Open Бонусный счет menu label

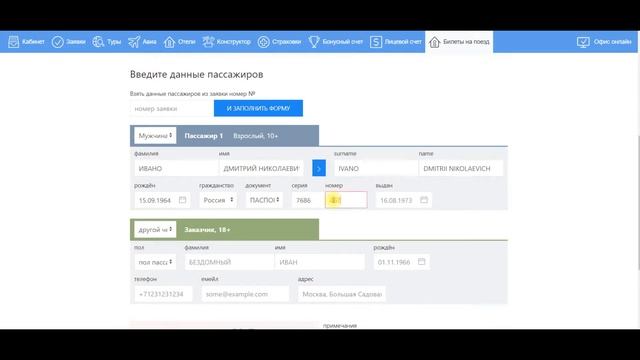tap(342, 42)
